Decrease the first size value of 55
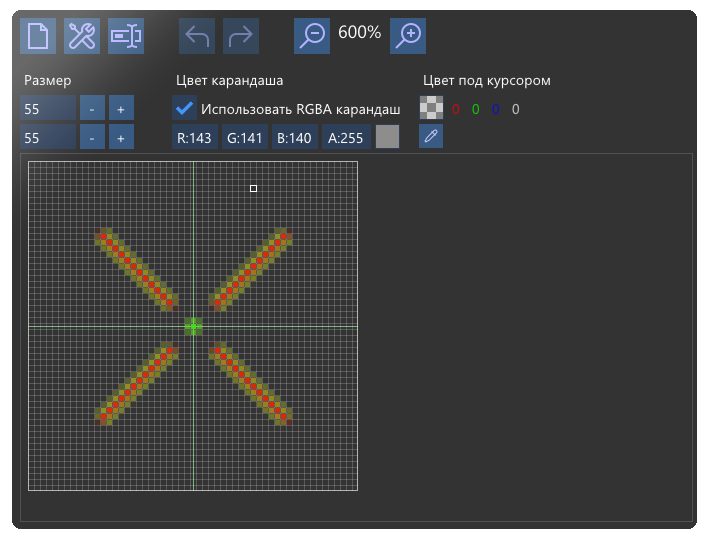 pos(92,108)
